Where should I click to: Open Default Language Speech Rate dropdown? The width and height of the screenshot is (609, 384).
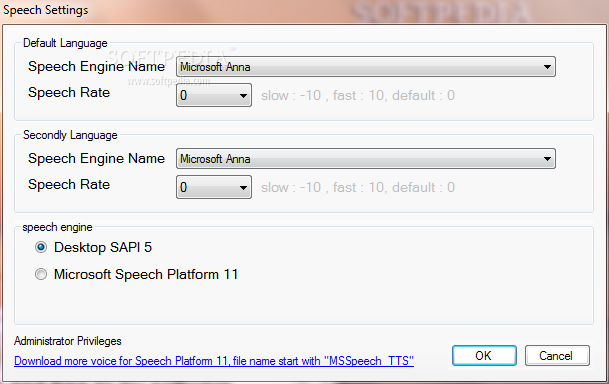pos(214,95)
